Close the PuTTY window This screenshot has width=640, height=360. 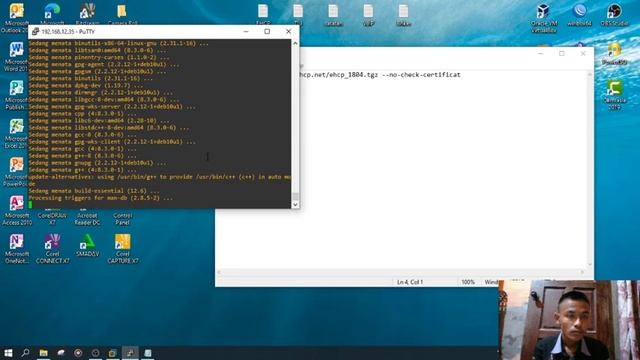click(289, 31)
